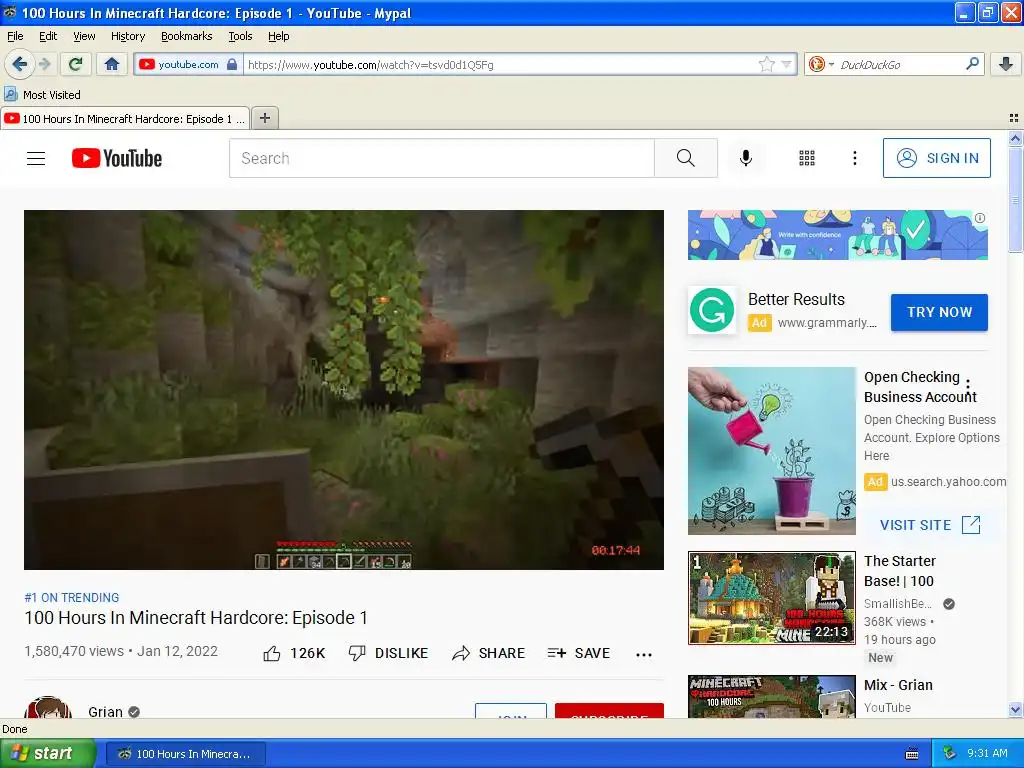Open the Help menu
The height and width of the screenshot is (768, 1024).
278,36
